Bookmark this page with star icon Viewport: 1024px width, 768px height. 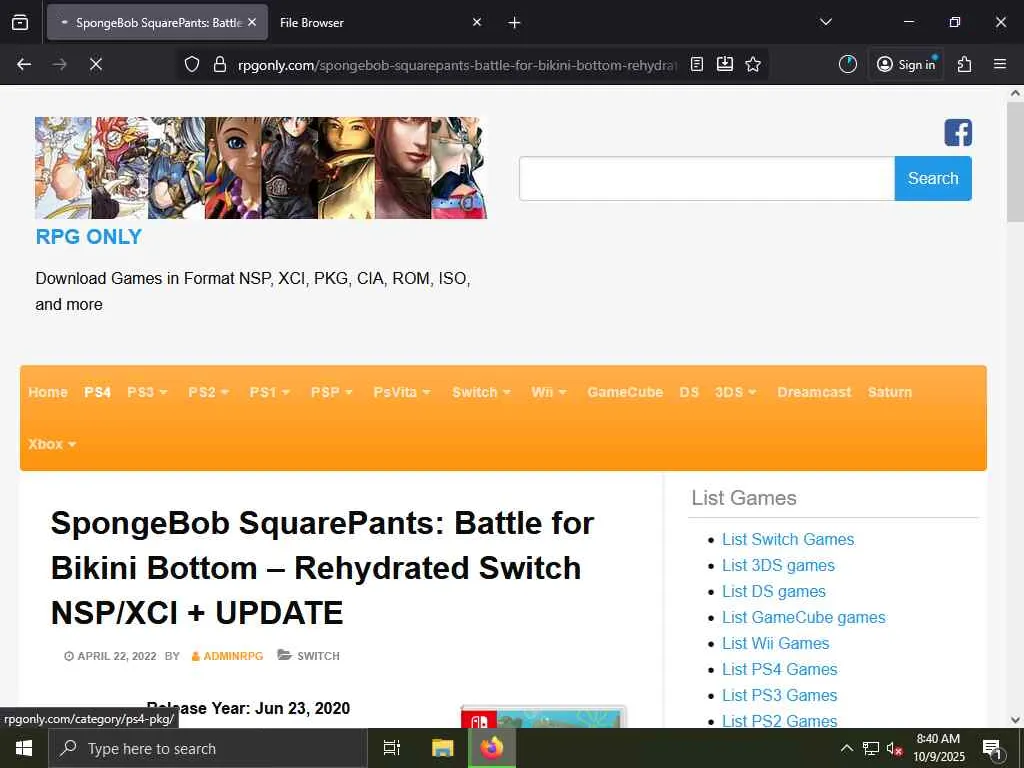click(x=753, y=64)
